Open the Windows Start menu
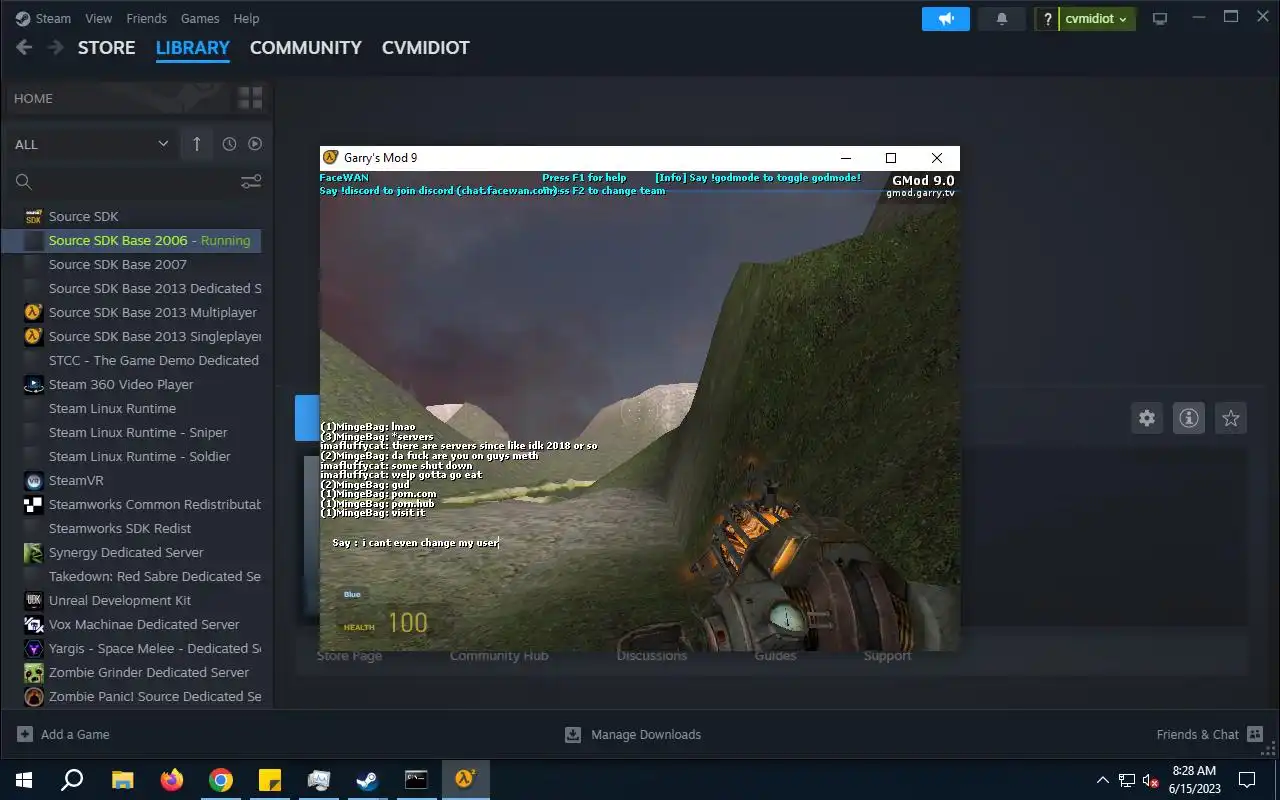 click(x=24, y=780)
